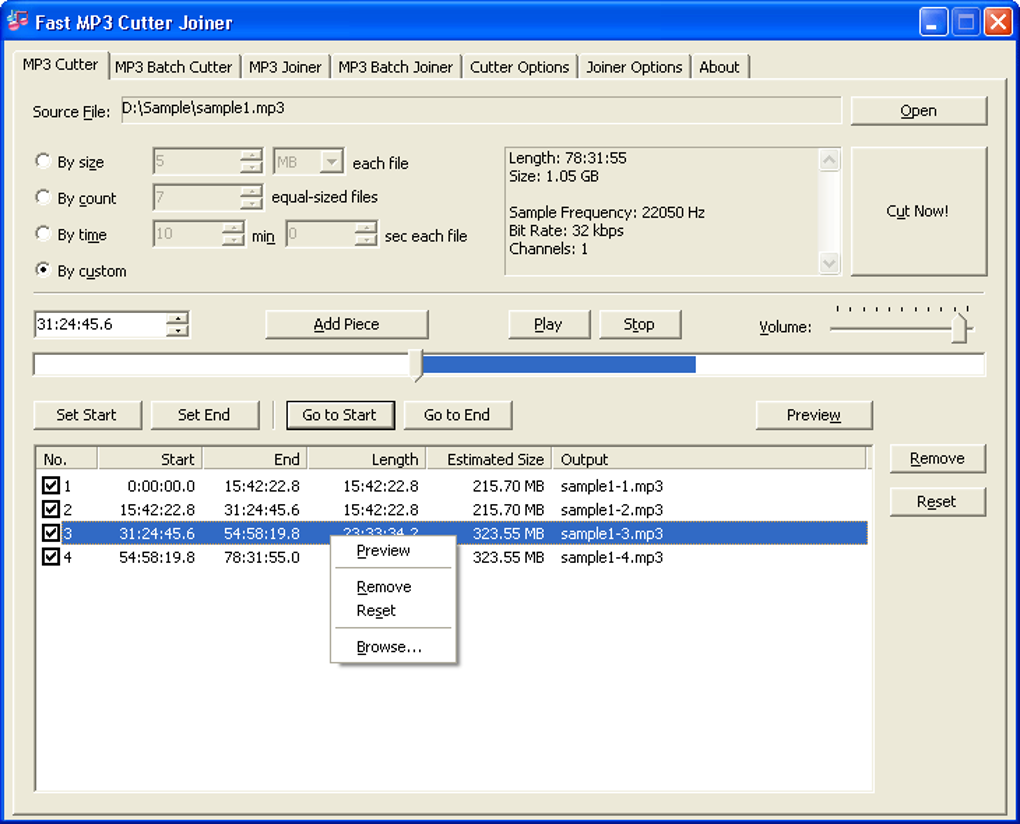Click the custom time position field 31:24:45.6
This screenshot has width=1020, height=824.
click(x=101, y=324)
